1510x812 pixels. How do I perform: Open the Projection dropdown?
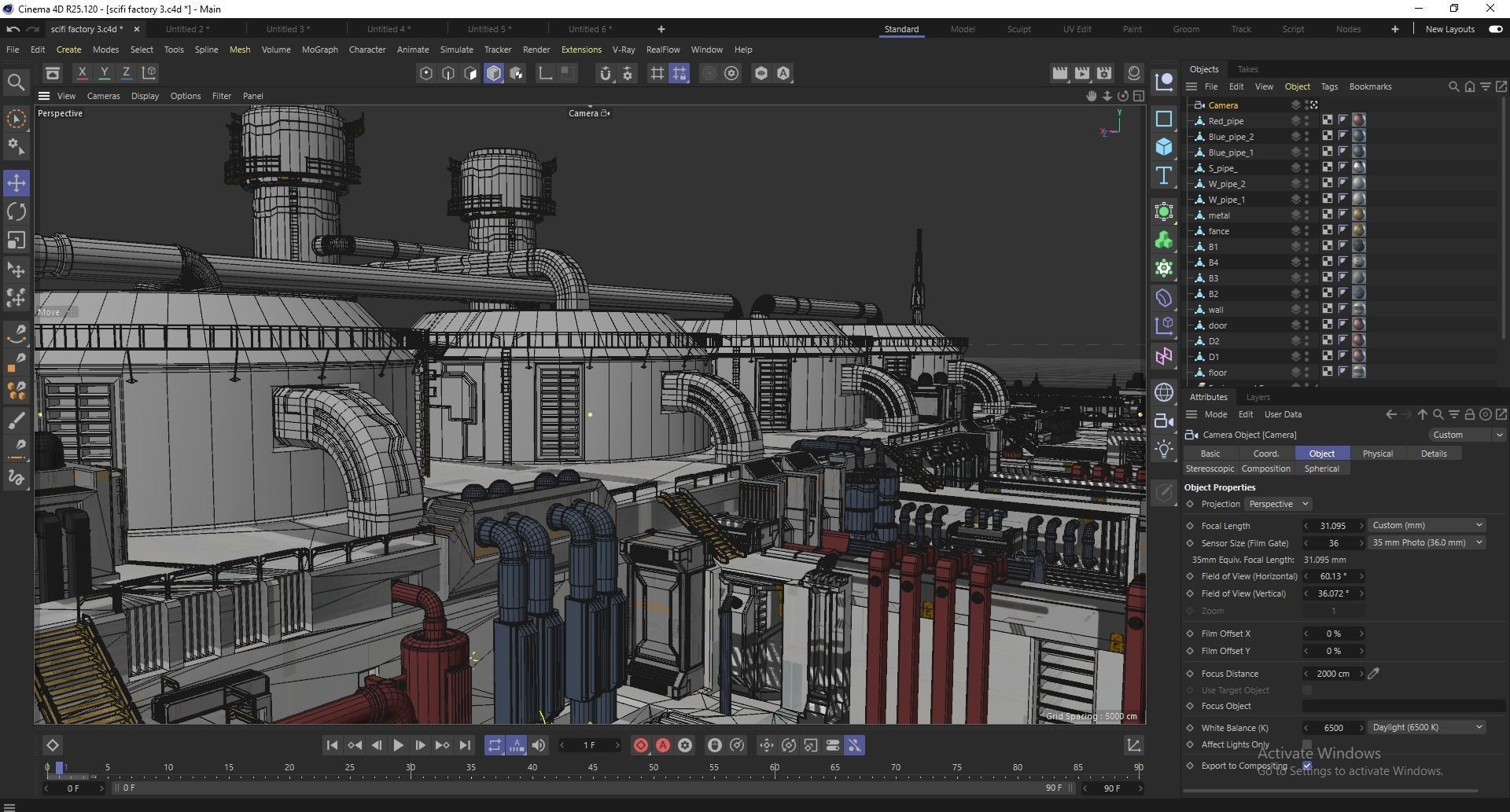pos(1278,504)
